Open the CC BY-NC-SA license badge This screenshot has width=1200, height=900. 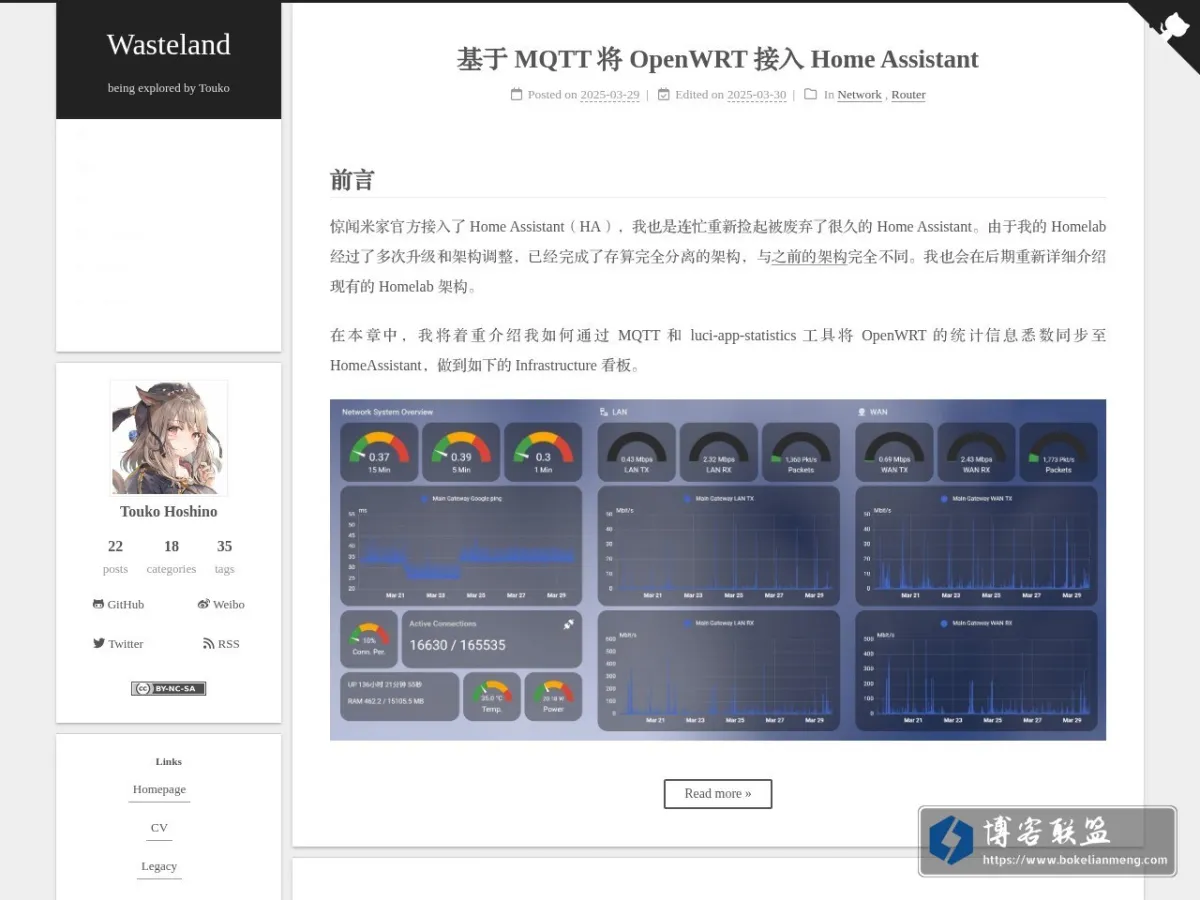pos(168,688)
